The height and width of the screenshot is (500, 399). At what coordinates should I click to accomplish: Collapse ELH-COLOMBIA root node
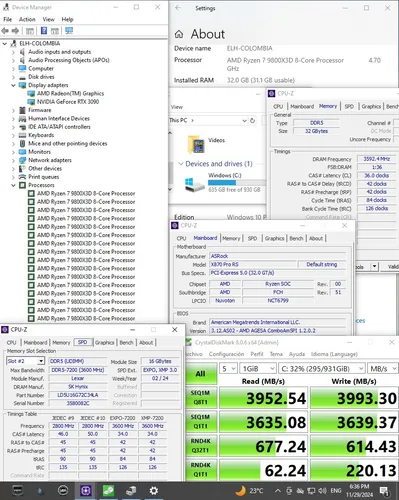point(5,44)
